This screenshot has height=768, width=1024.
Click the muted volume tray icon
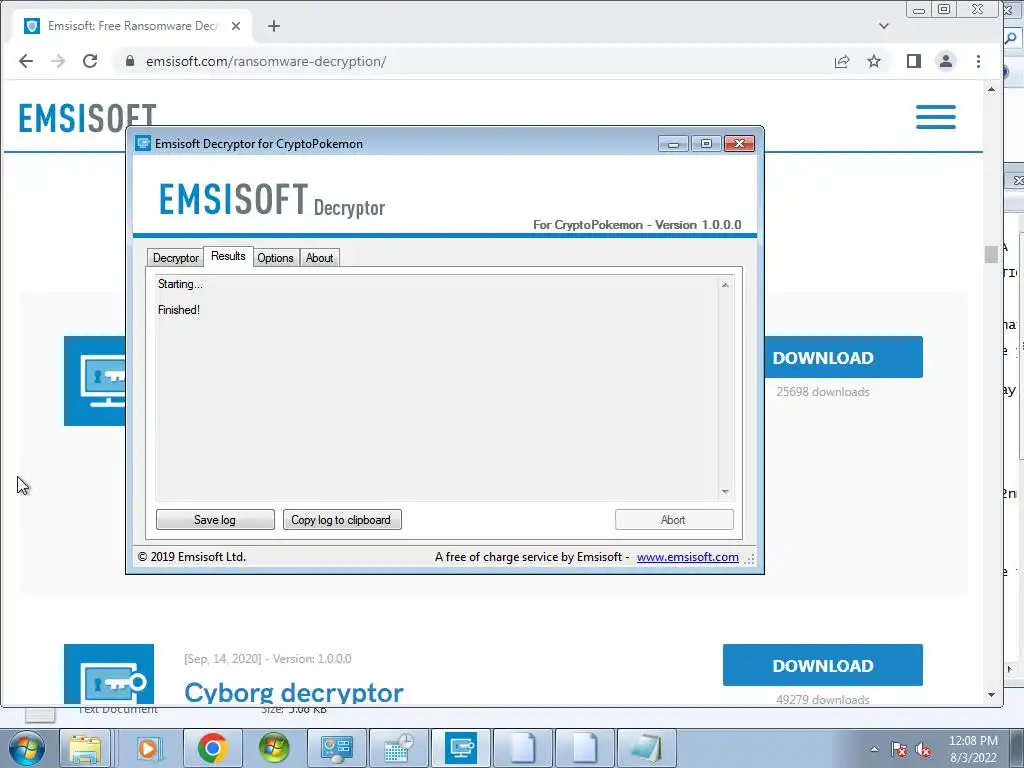(x=923, y=749)
